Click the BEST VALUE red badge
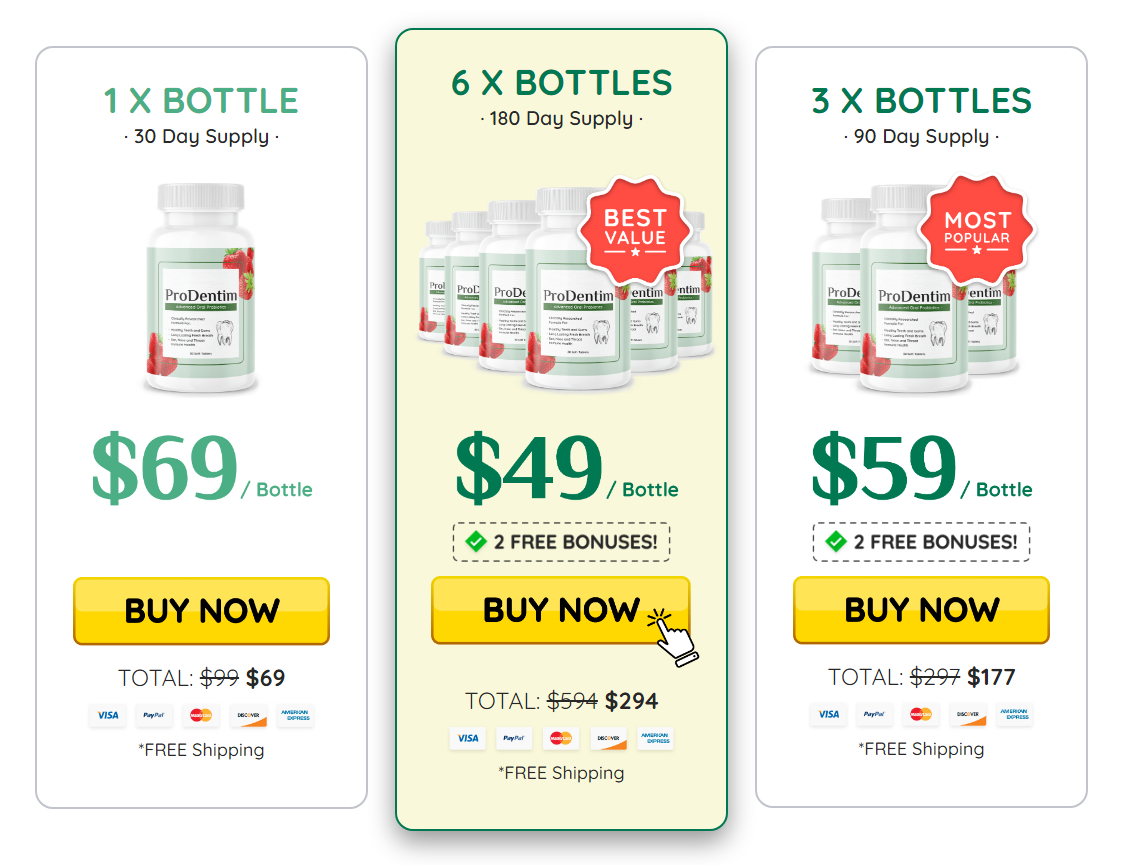The width and height of the screenshot is (1122, 865). (x=635, y=230)
